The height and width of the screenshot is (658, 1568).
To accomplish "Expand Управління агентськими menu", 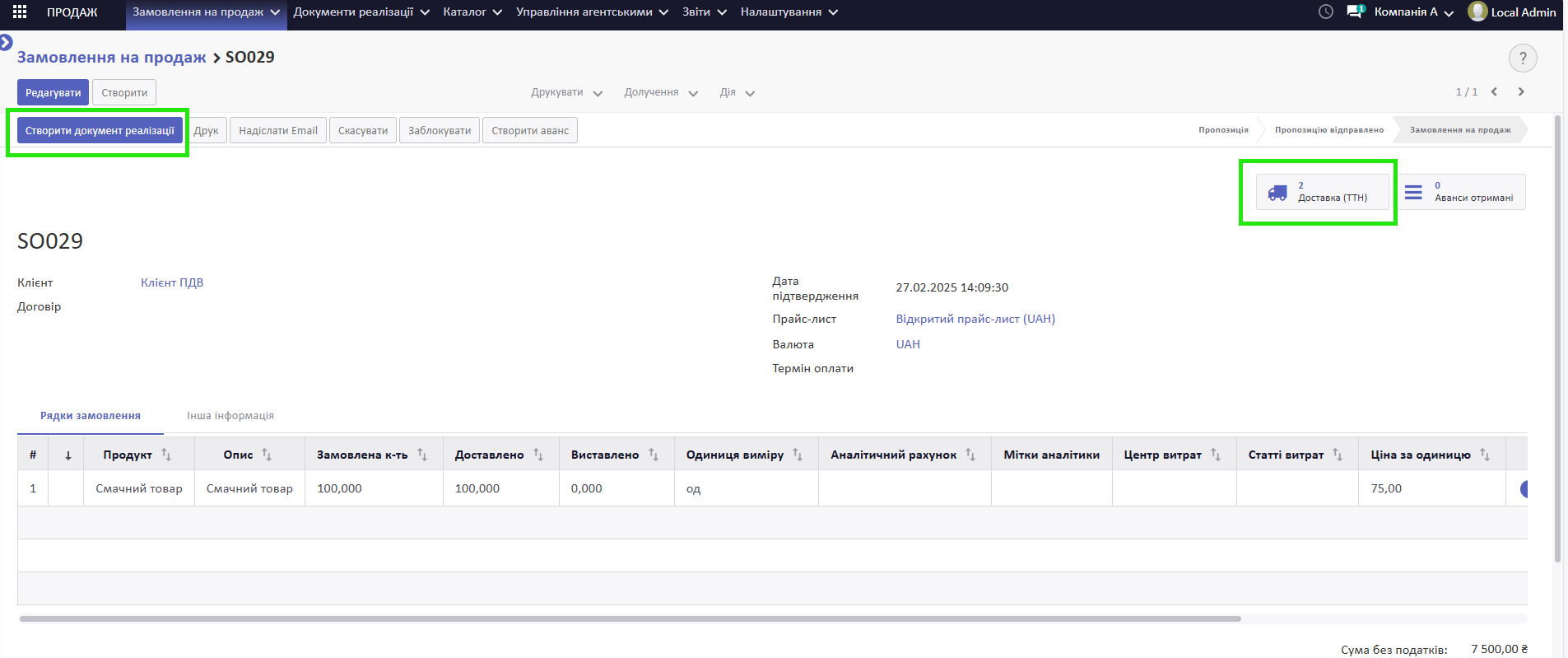I will [x=592, y=12].
